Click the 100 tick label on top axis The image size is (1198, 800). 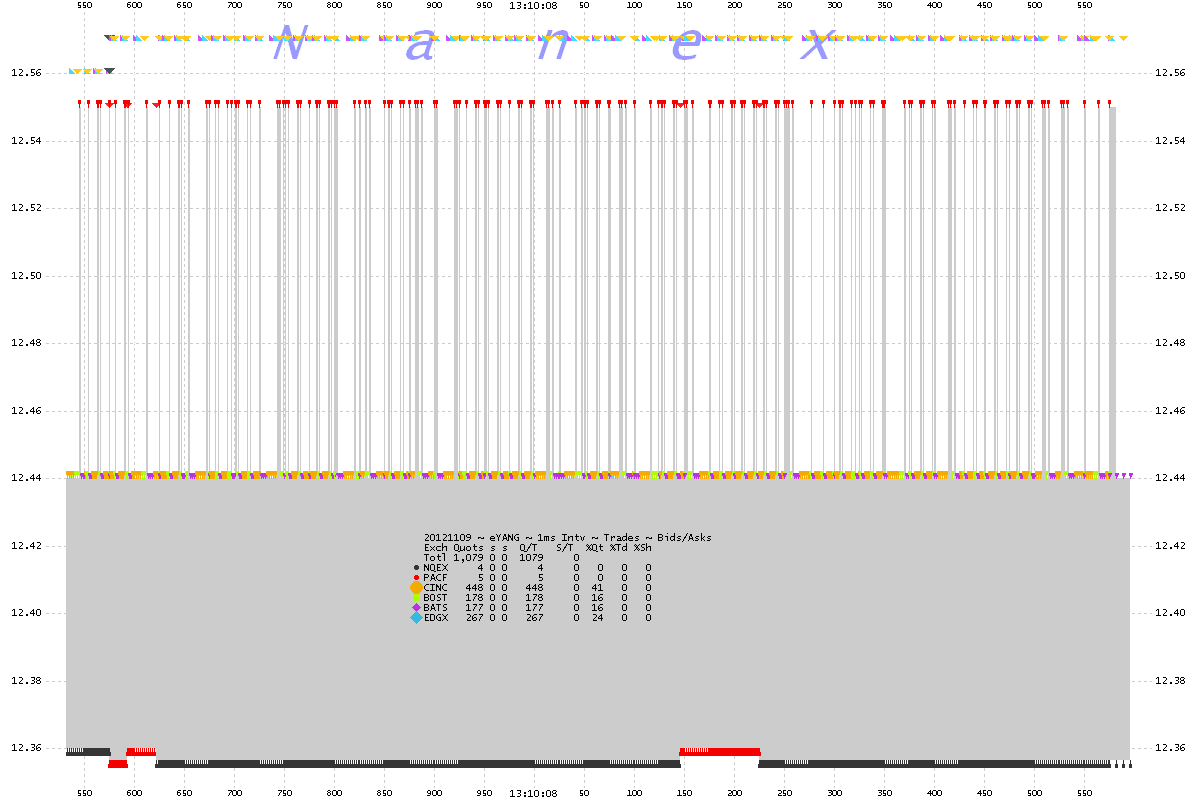tap(634, 5)
